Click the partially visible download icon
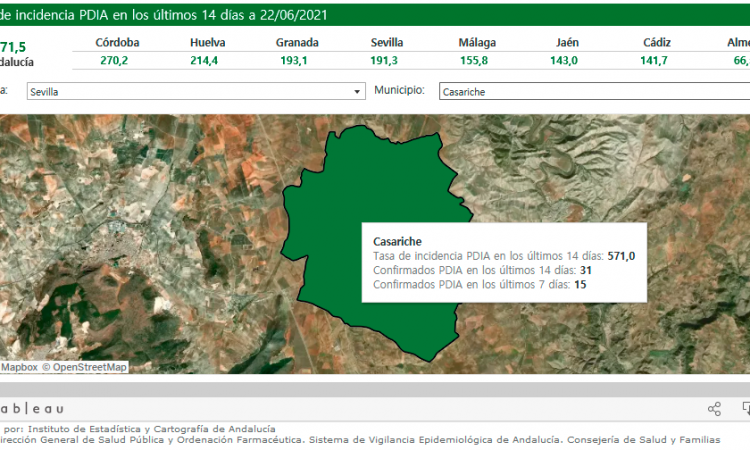The width and height of the screenshot is (750, 450). (745, 408)
